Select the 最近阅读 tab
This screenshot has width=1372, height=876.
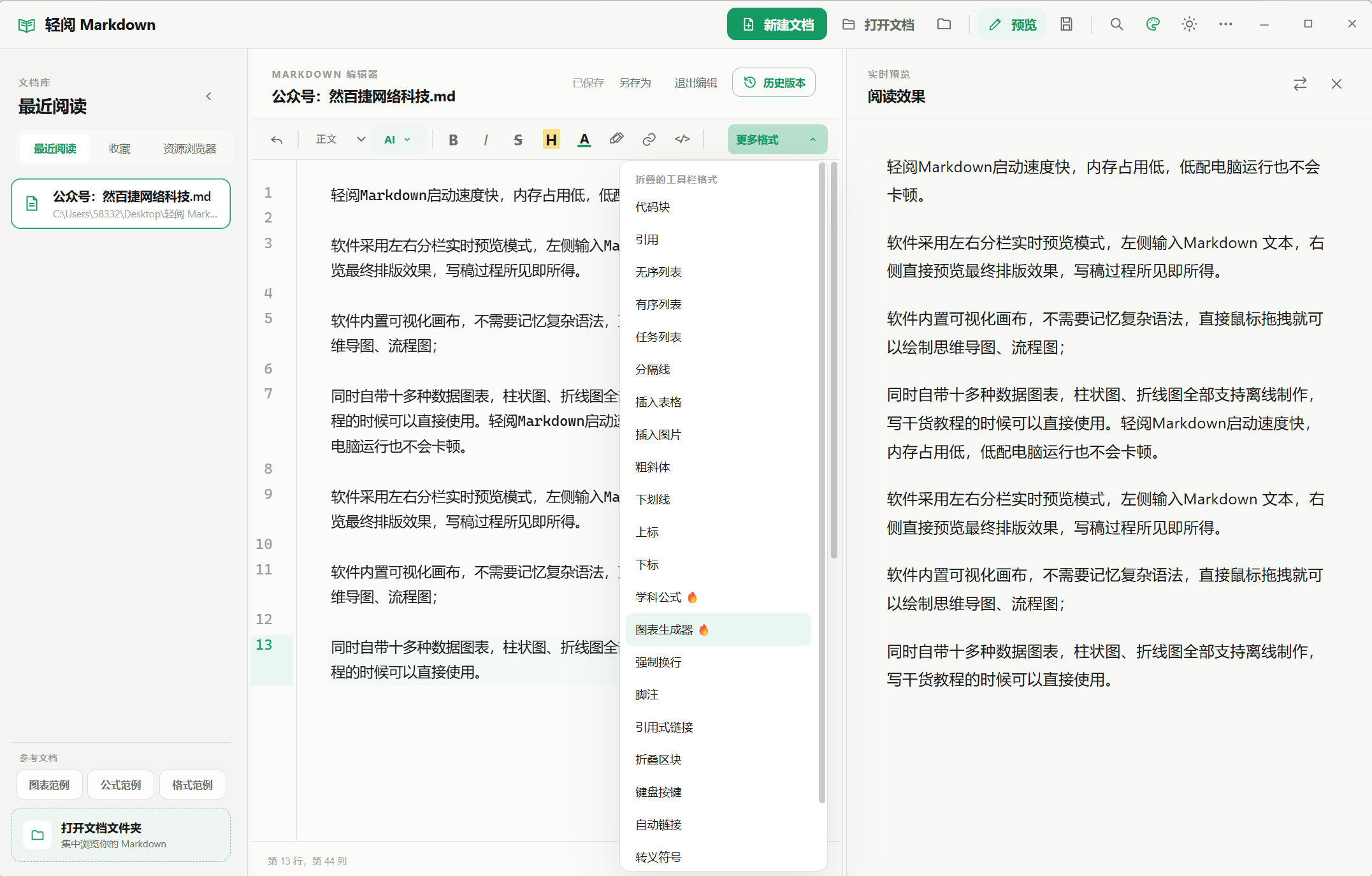(x=55, y=149)
